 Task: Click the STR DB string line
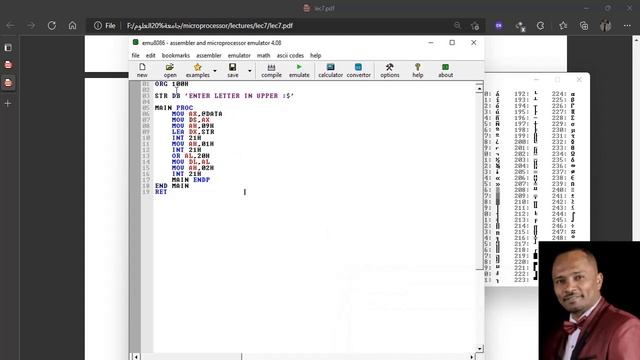pyautogui.click(x=224, y=96)
